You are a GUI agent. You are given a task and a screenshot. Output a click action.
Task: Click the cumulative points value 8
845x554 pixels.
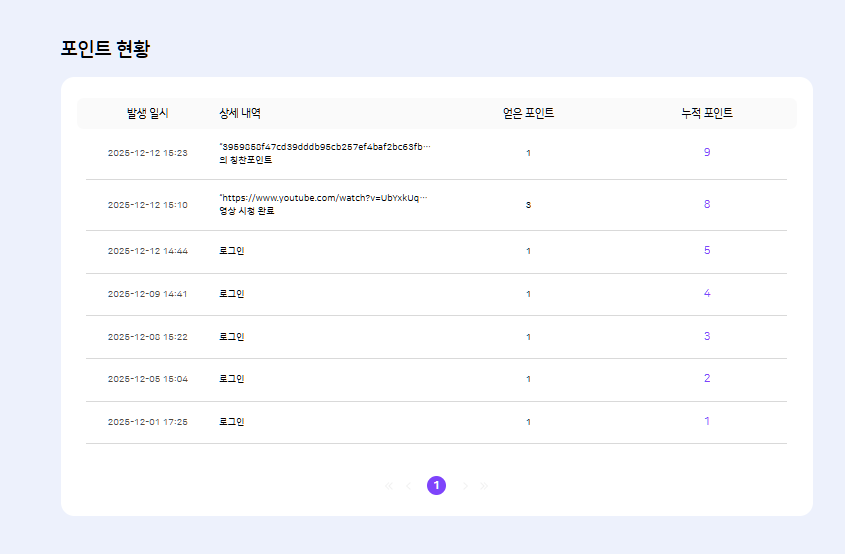(706, 204)
